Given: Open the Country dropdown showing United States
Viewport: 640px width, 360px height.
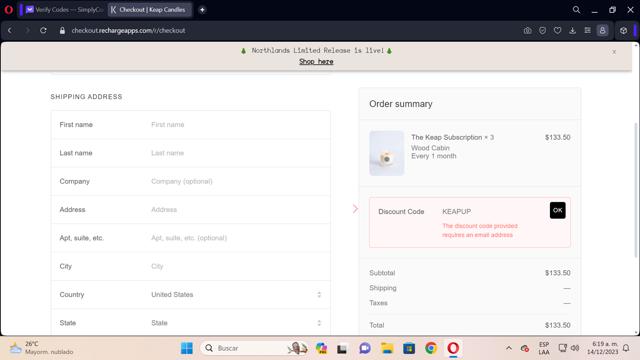Looking at the screenshot, I should click(x=191, y=295).
